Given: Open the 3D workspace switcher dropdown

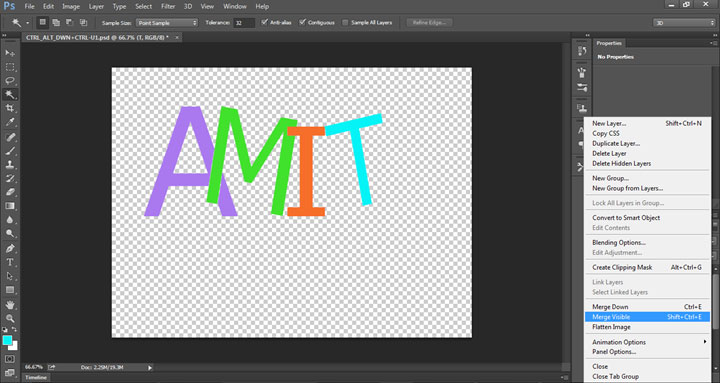Looking at the screenshot, I should tap(684, 23).
